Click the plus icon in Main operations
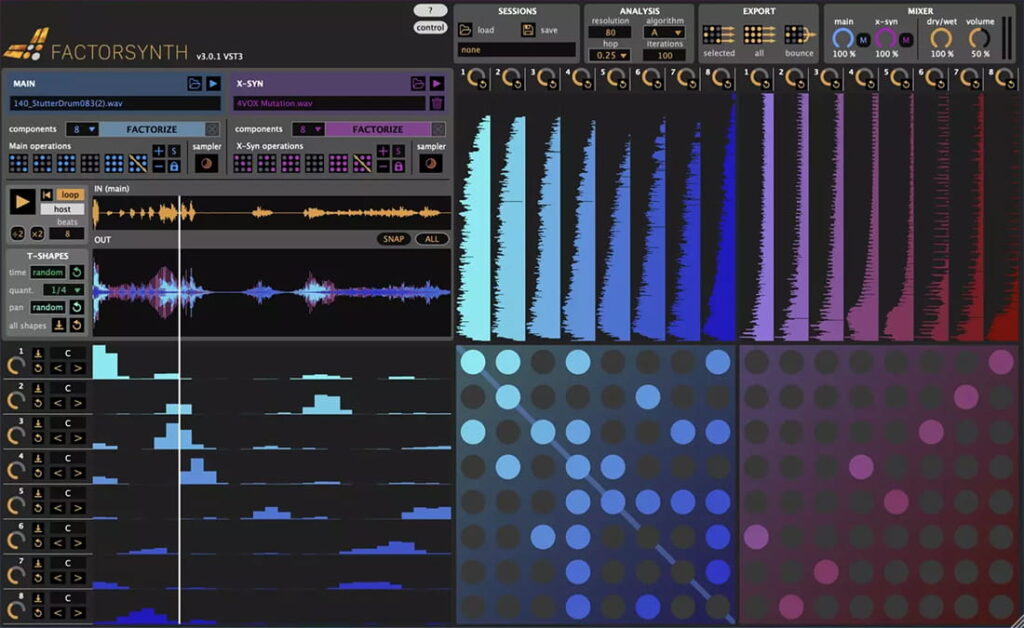The height and width of the screenshot is (628, 1024). point(159,151)
